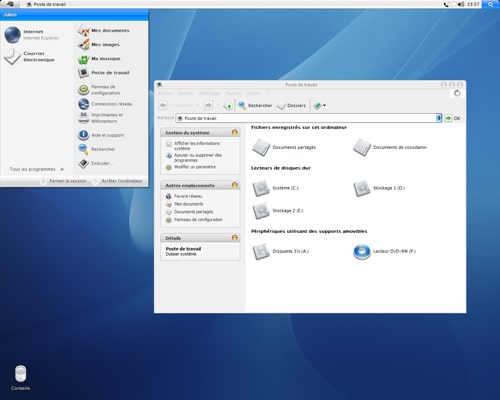Image resolution: width=500 pixels, height=400 pixels.
Task: Open the address bar dropdown arrow
Action: point(439,118)
